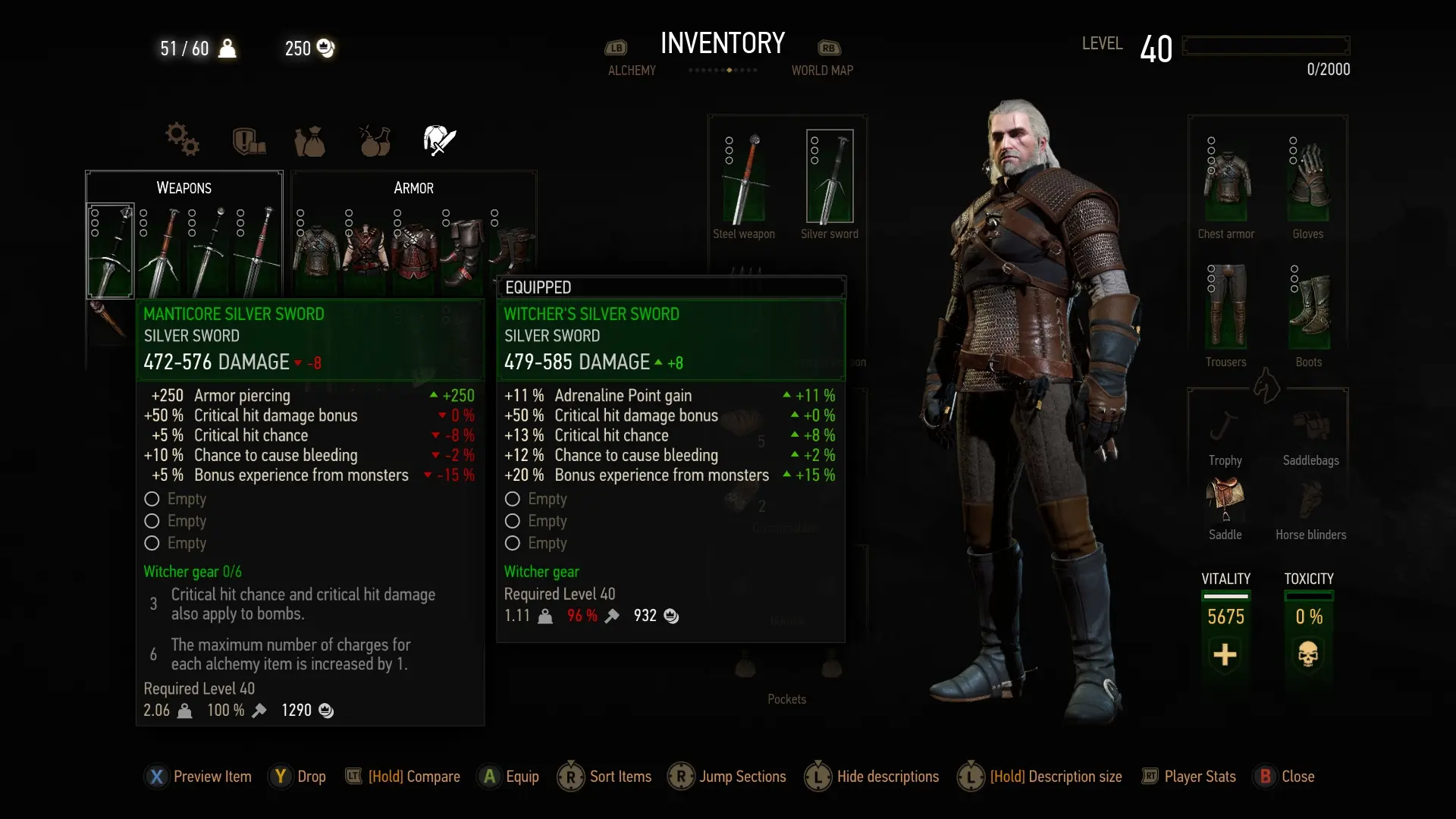Select the equipped Saddle slot icon
Viewport: 1456px width, 819px height.
click(1225, 499)
